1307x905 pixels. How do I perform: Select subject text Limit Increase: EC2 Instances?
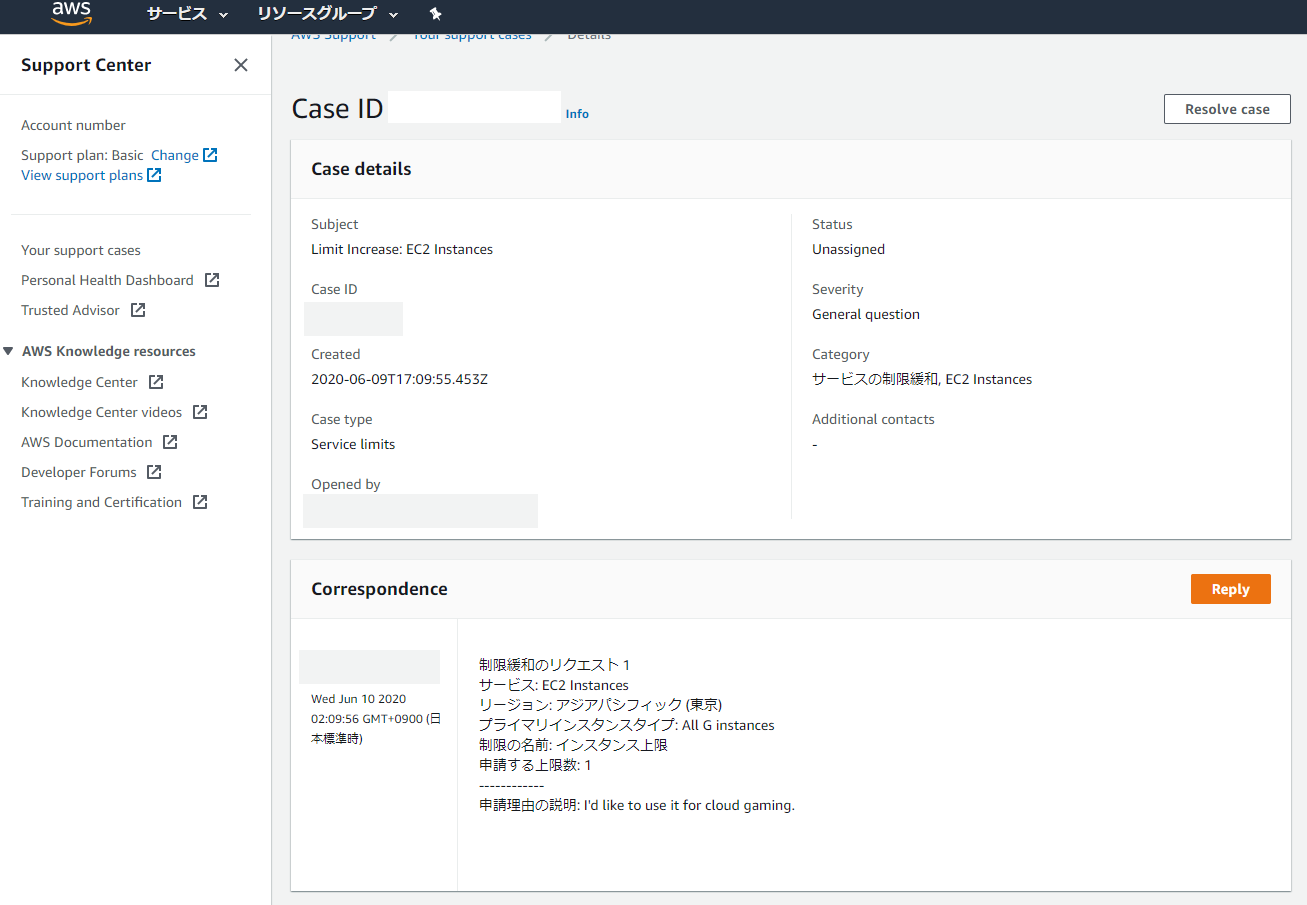point(402,249)
